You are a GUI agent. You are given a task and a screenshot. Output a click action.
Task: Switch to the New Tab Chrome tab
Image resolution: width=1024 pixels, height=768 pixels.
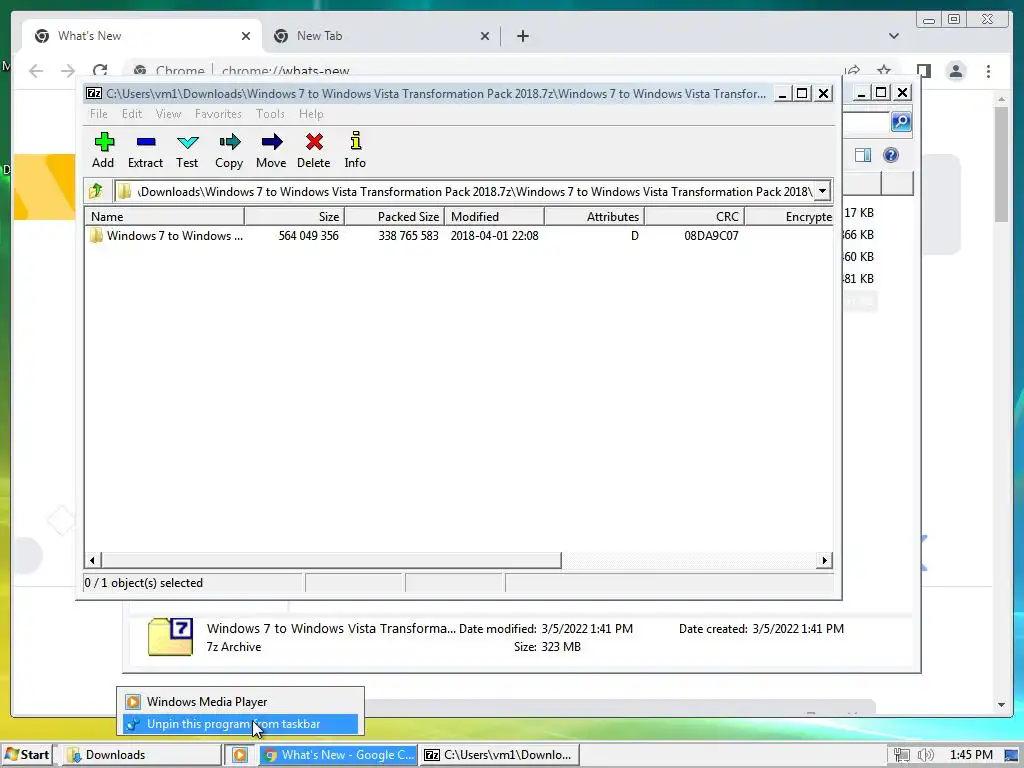point(383,36)
